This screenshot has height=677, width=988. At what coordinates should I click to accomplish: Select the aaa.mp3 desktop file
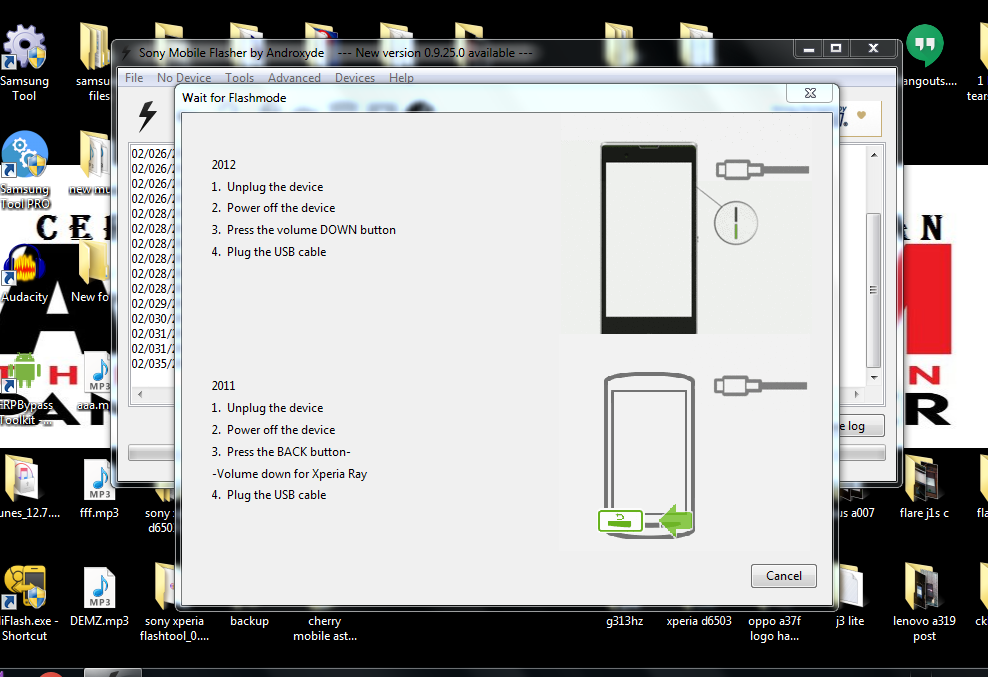pyautogui.click(x=96, y=382)
